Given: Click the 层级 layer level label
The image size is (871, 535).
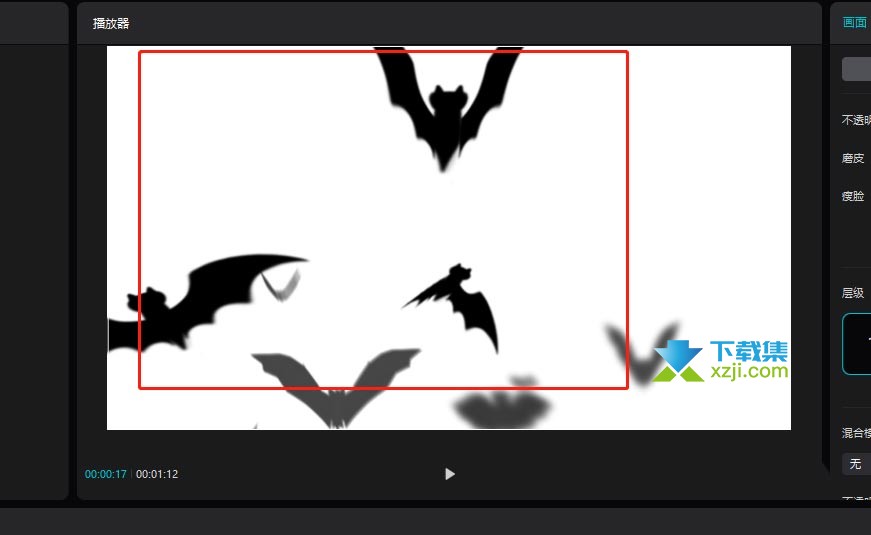Looking at the screenshot, I should [853, 293].
